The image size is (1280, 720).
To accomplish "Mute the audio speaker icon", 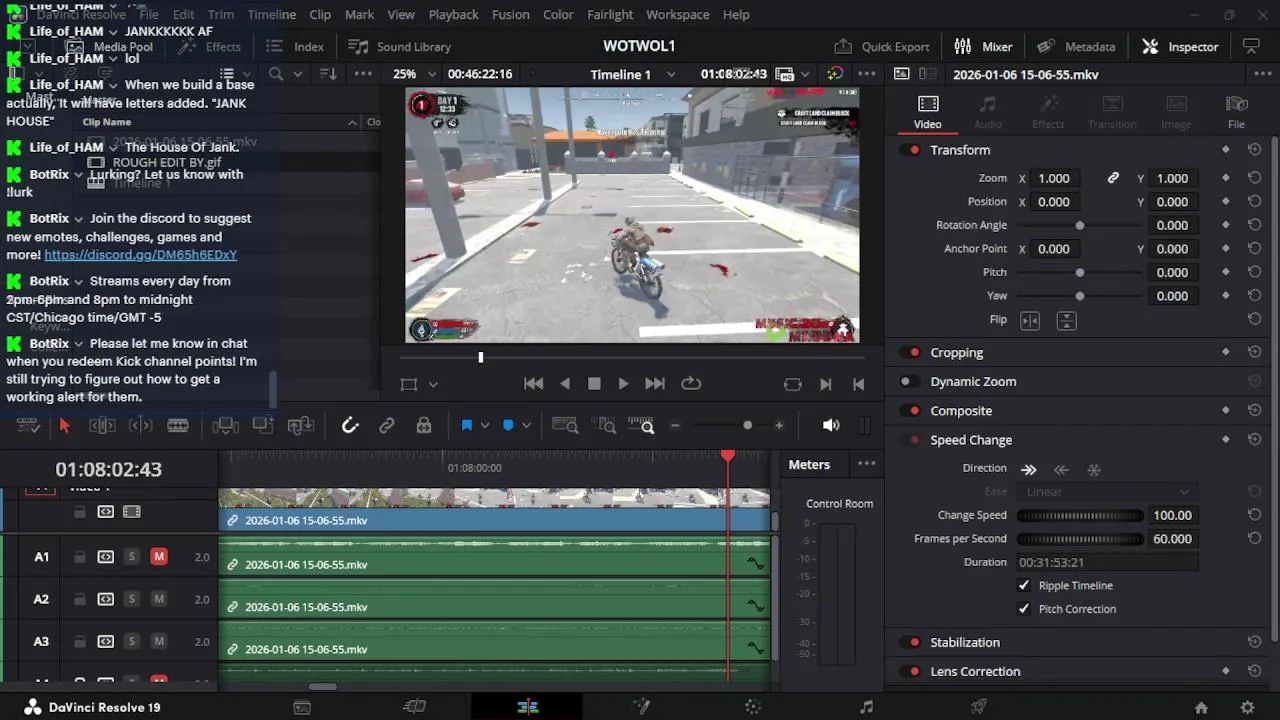I will (x=831, y=425).
